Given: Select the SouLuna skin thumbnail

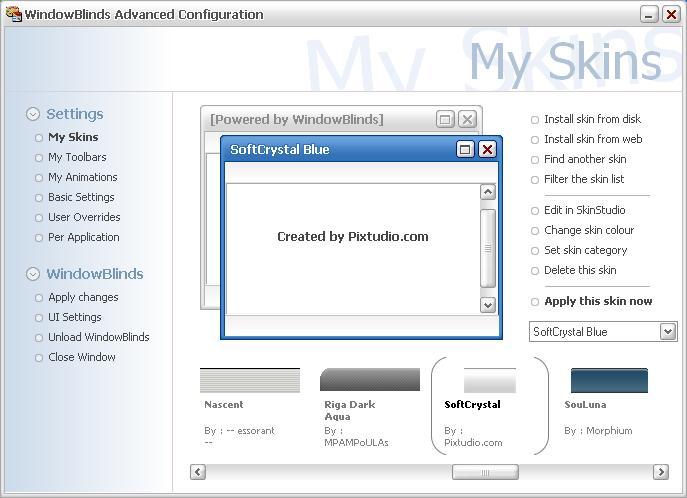Looking at the screenshot, I should click(609, 380).
